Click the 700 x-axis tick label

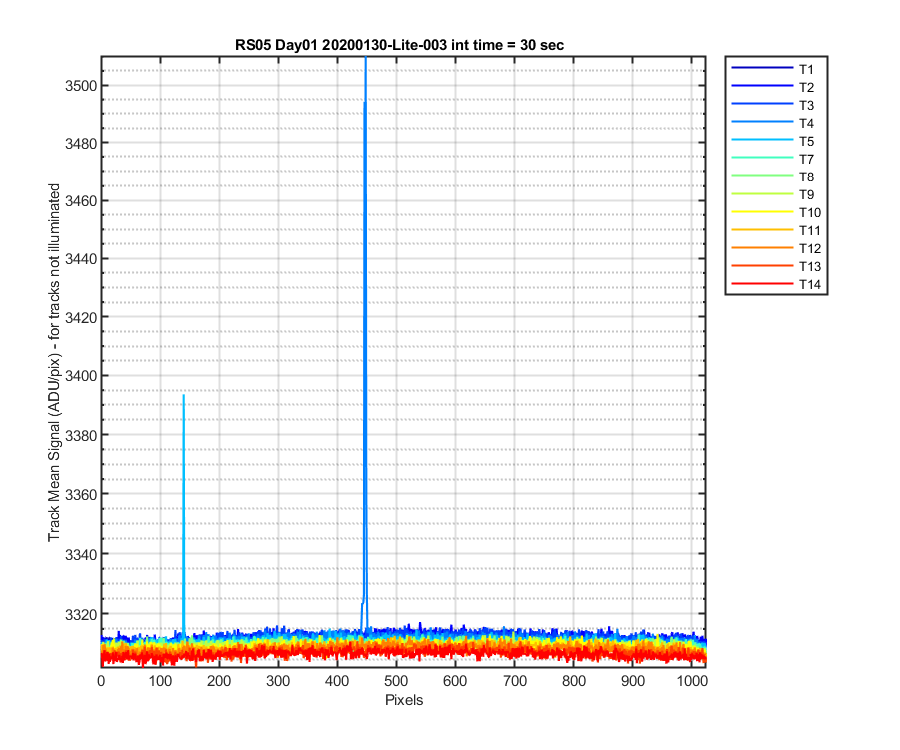[515, 681]
